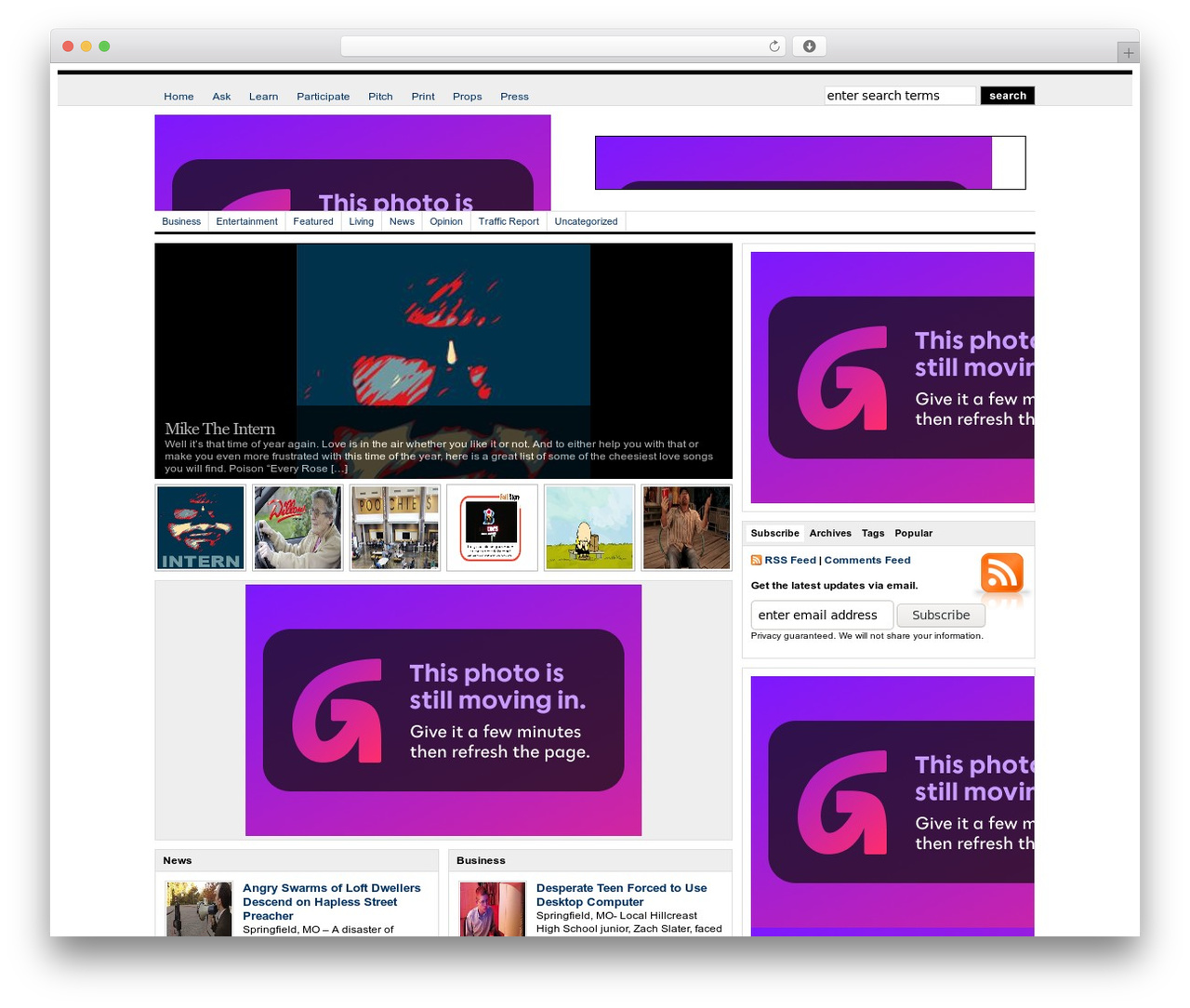
Task: Select the Opinion category link
Action: [x=446, y=221]
